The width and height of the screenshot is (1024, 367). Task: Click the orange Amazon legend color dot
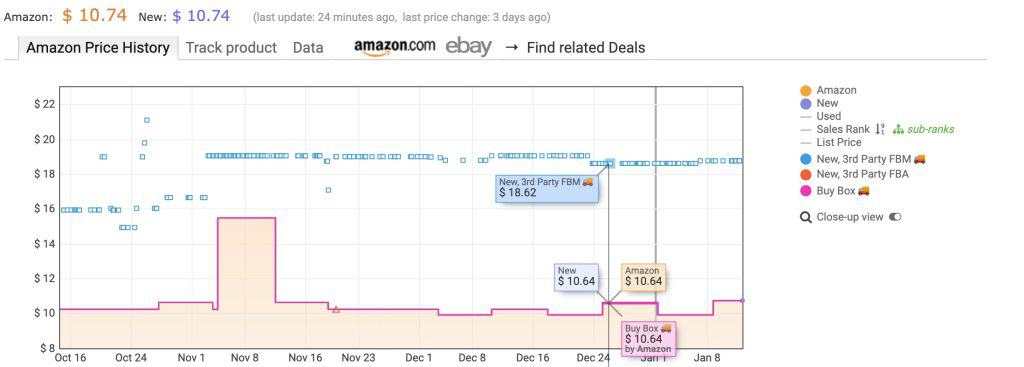tap(806, 91)
